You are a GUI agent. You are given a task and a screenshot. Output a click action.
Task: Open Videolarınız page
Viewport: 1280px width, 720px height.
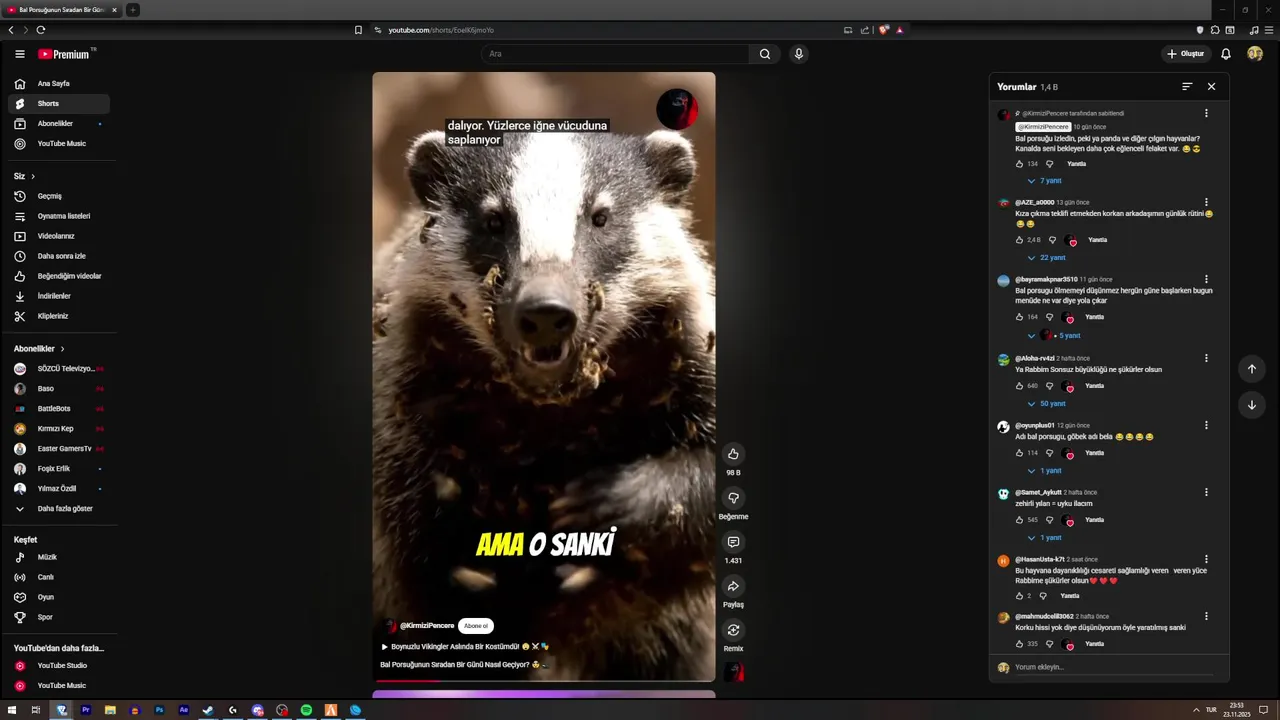pos(59,236)
